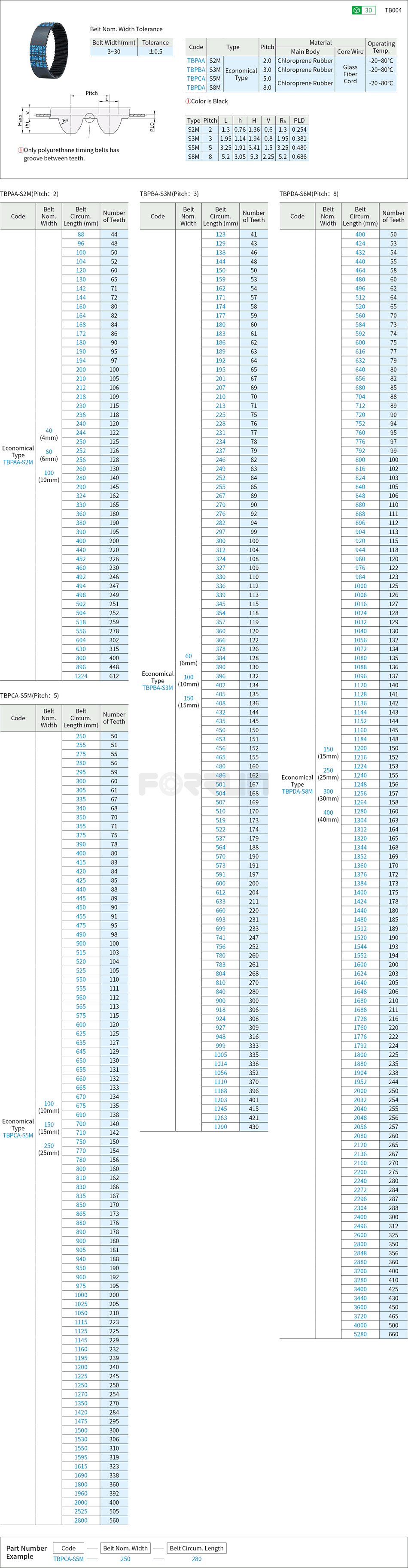This screenshot has height=1568, width=408.
Task: Select the 40 (4mm) belt width option
Action: [x=49, y=434]
